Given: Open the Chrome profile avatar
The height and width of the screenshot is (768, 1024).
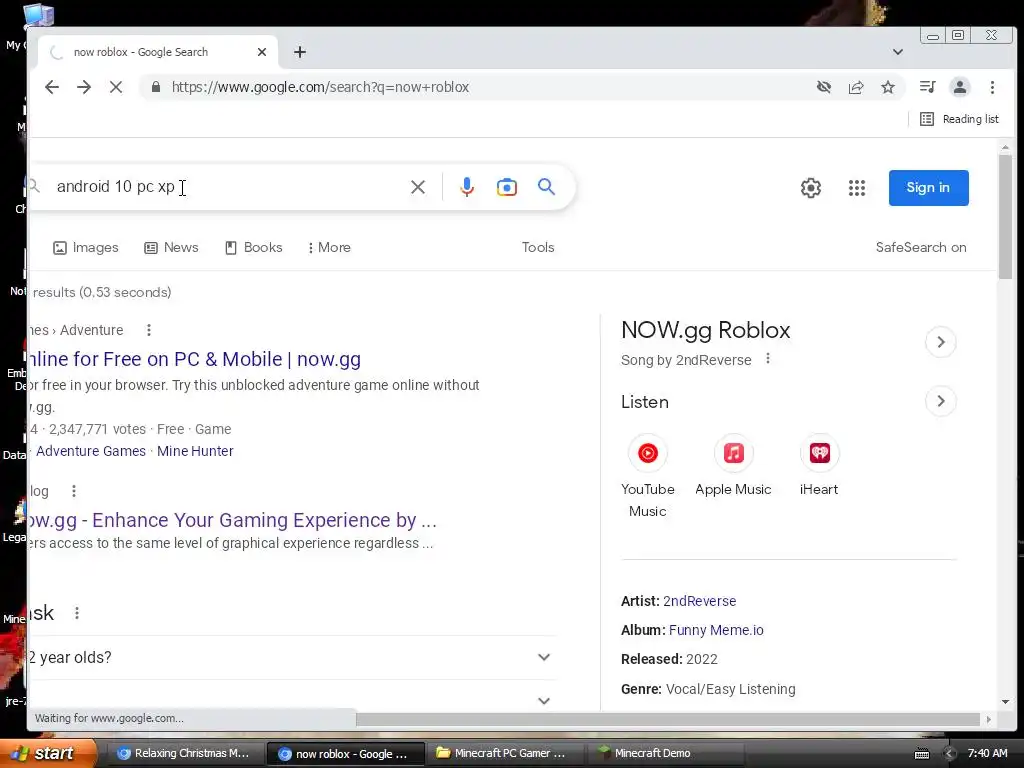Looking at the screenshot, I should coord(959,87).
